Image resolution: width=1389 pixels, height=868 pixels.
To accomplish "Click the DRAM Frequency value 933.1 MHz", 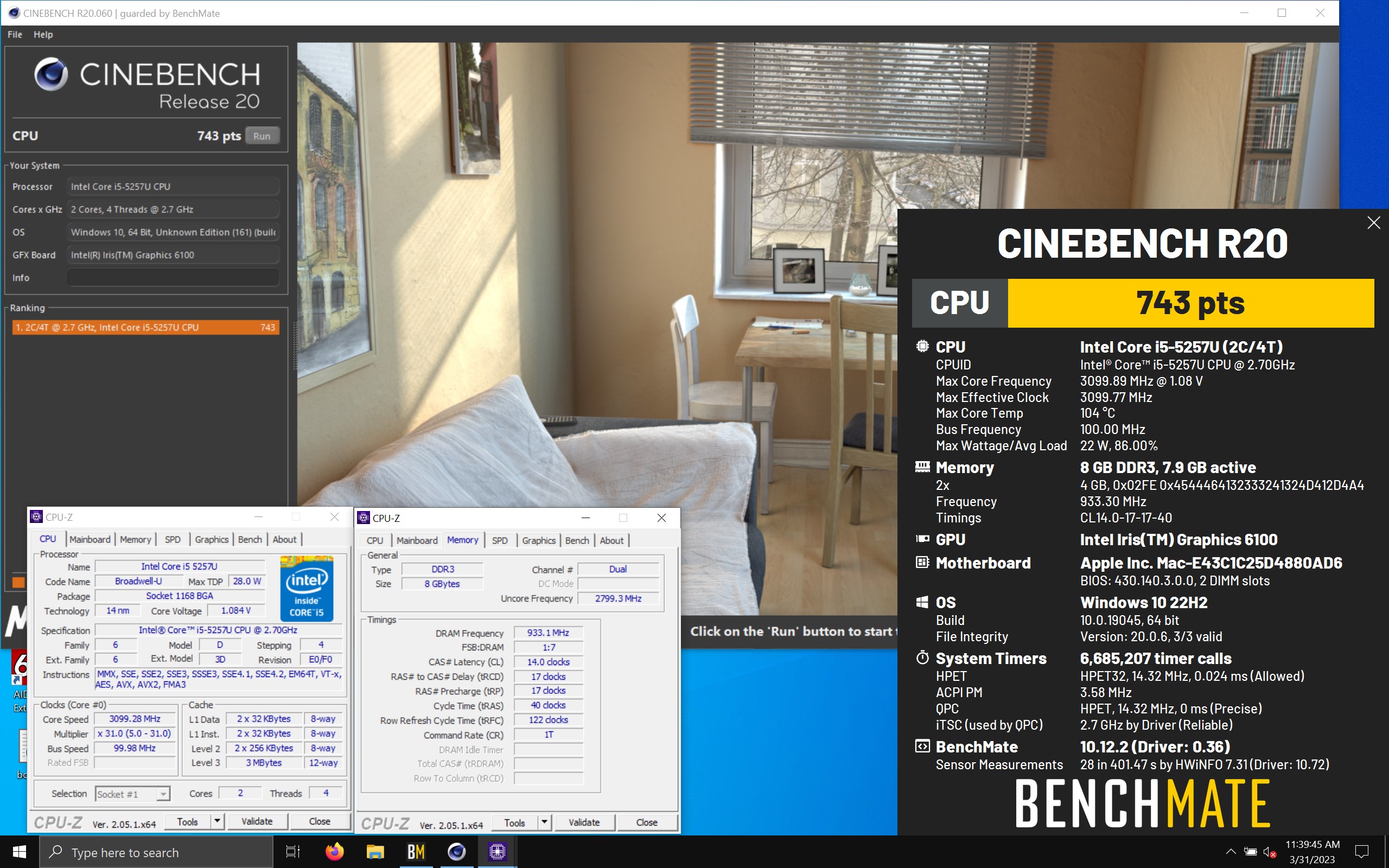I will coord(548,633).
